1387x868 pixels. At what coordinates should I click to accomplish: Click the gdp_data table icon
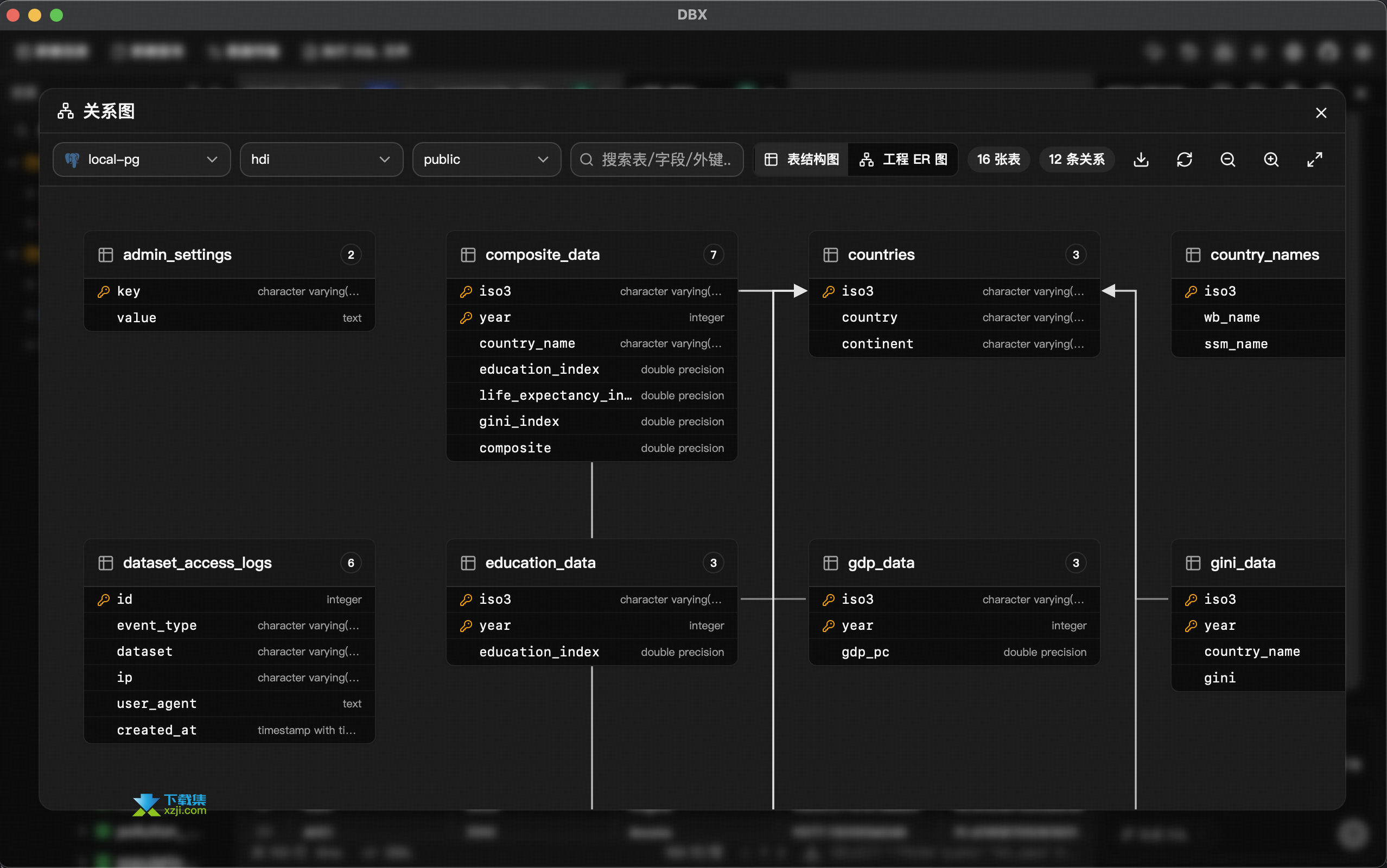coord(830,563)
